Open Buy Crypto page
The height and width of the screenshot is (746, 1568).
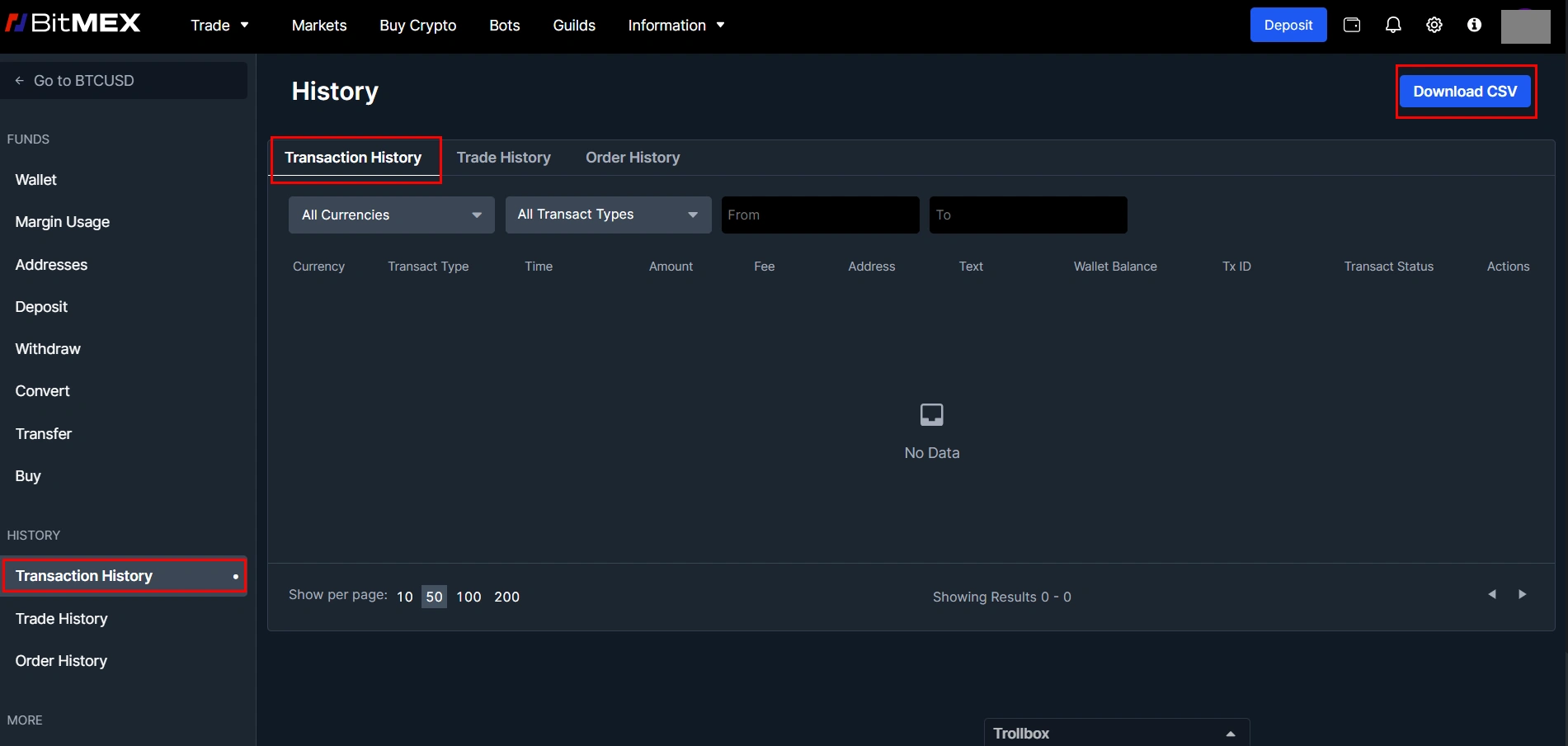click(418, 26)
